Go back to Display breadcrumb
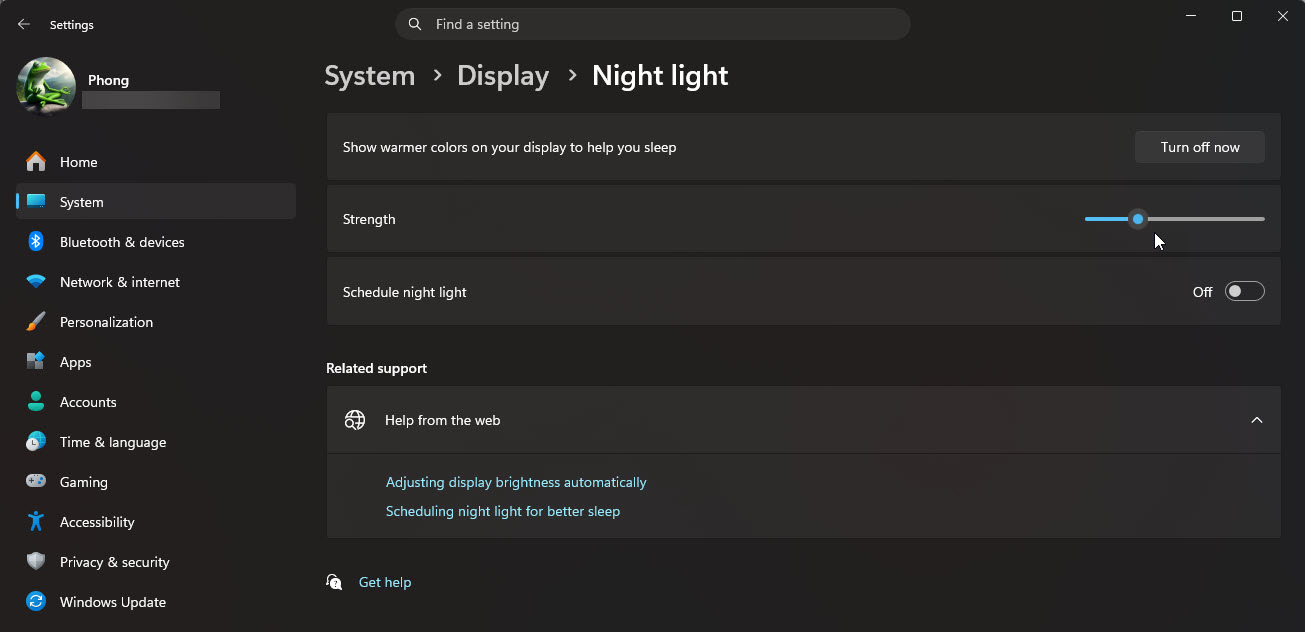 (x=503, y=76)
